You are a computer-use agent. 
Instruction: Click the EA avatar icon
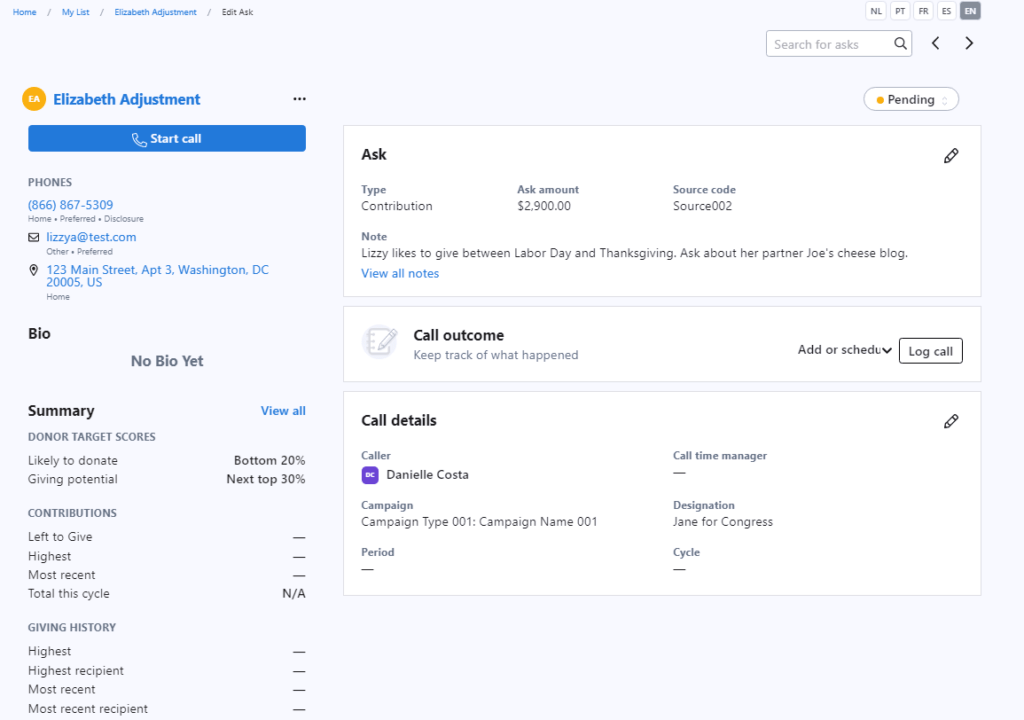34,99
